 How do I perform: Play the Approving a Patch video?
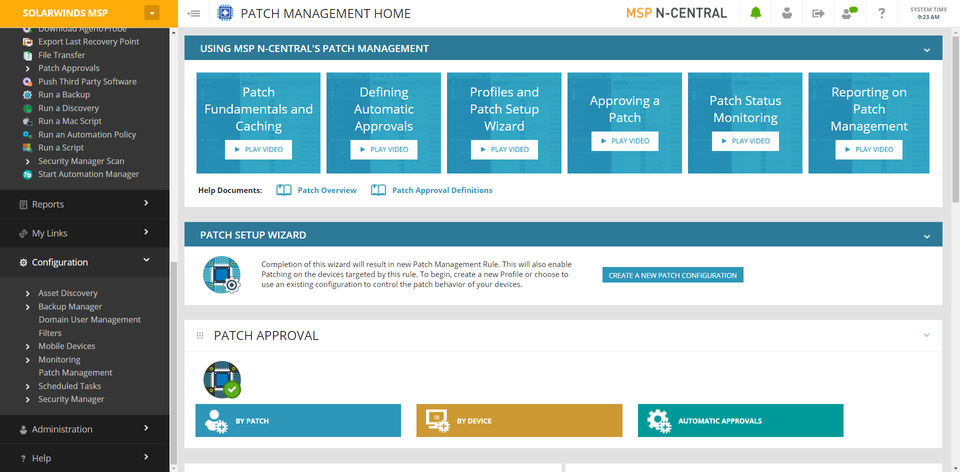[625, 141]
